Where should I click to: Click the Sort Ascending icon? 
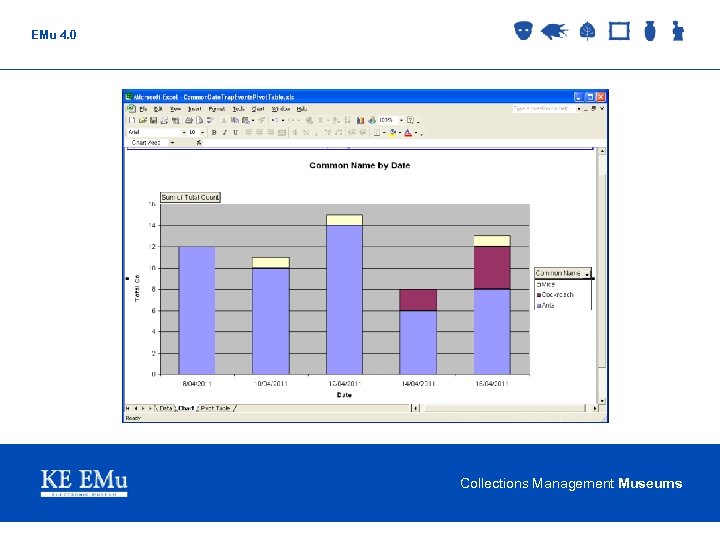coord(337,120)
